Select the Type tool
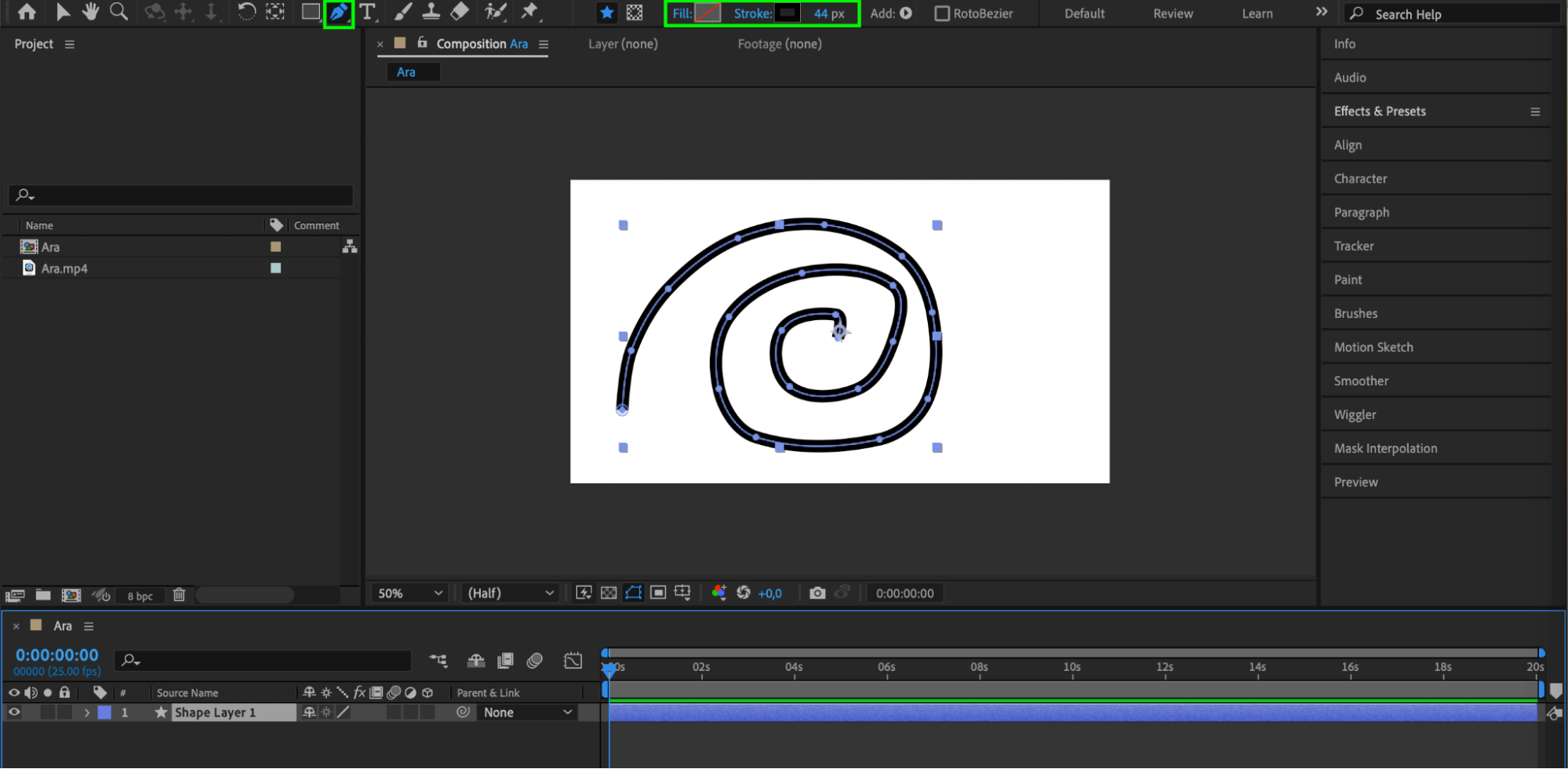Viewport: 1568px width, 769px height. click(x=367, y=13)
